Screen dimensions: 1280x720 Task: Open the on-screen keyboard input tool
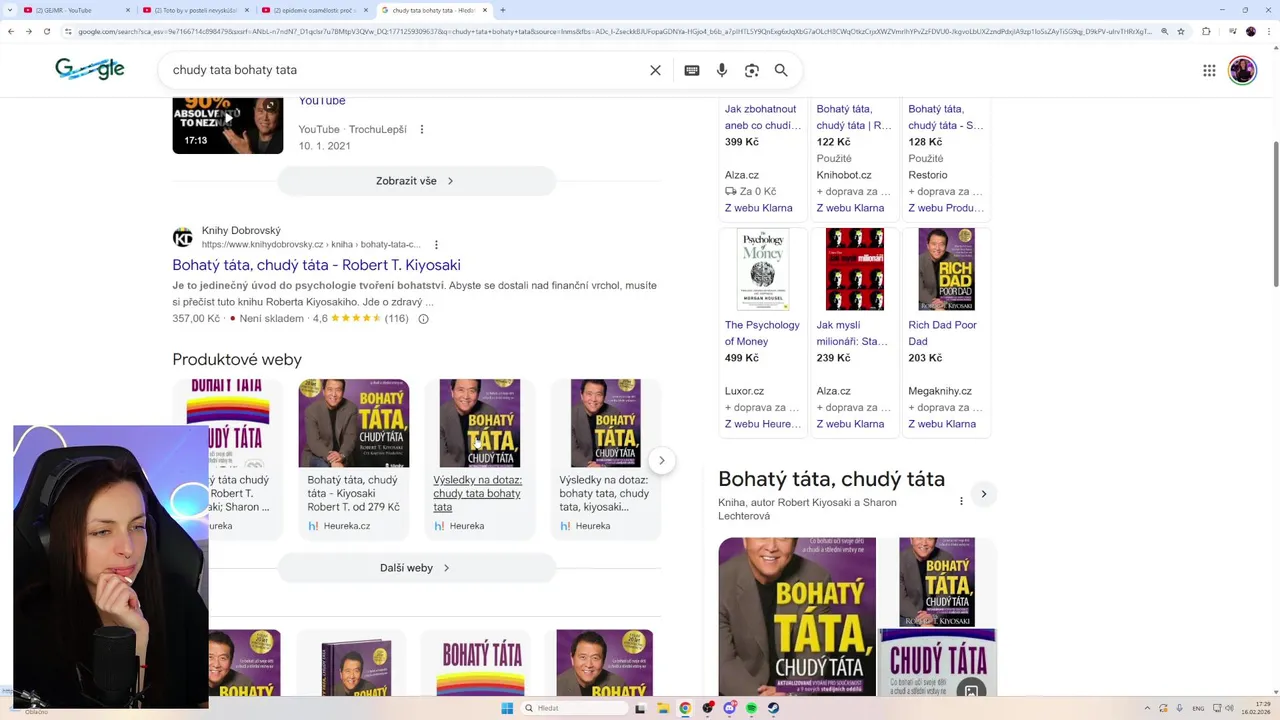click(x=692, y=70)
